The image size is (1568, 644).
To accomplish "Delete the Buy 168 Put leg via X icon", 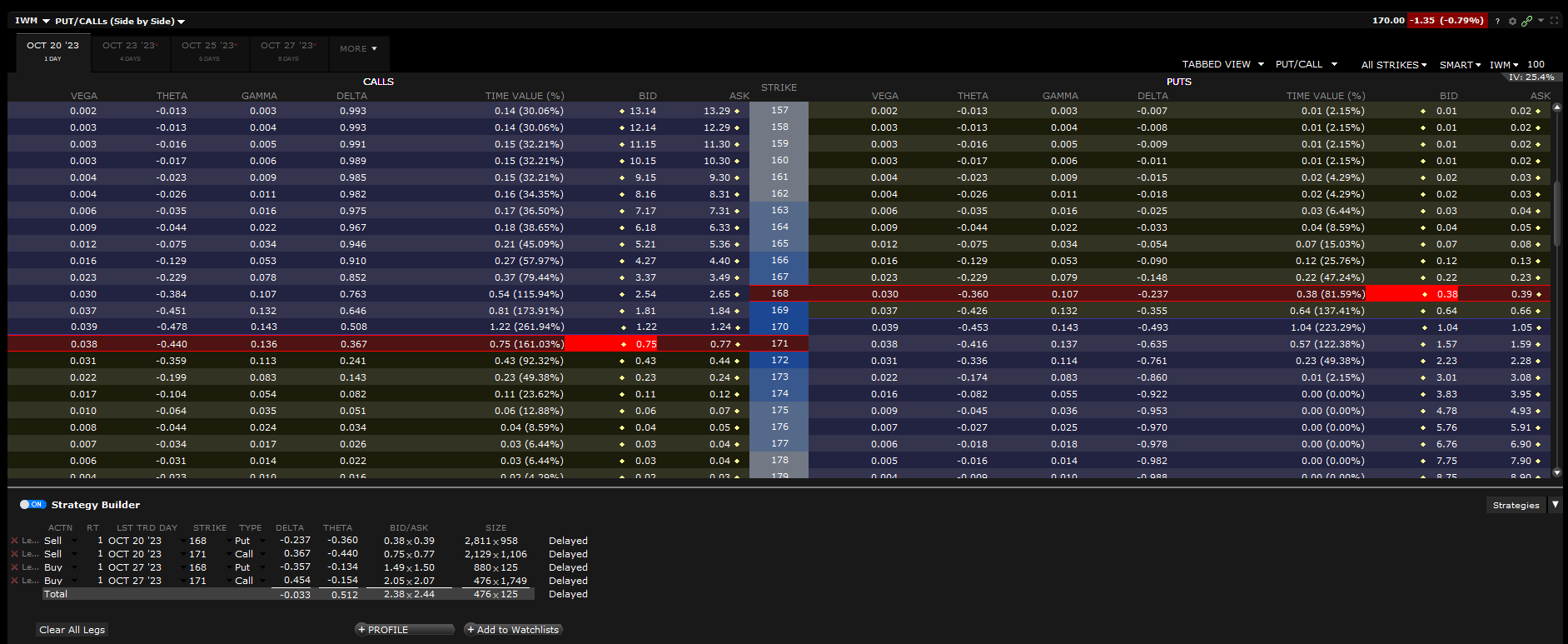I will pyautogui.click(x=14, y=567).
